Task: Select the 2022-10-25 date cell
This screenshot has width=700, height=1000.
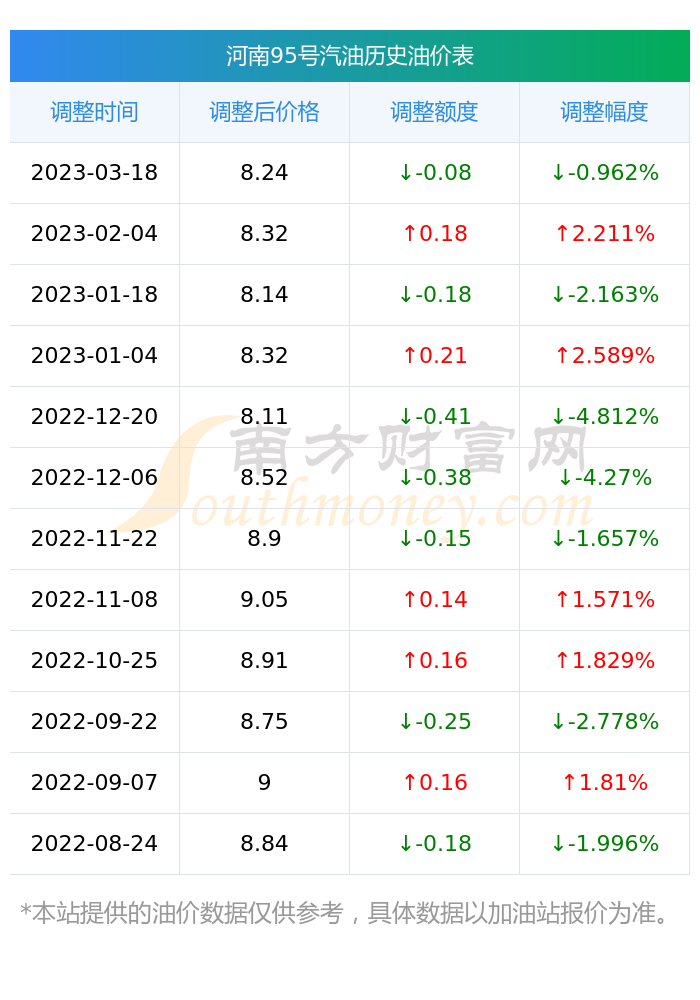Action: (x=94, y=660)
